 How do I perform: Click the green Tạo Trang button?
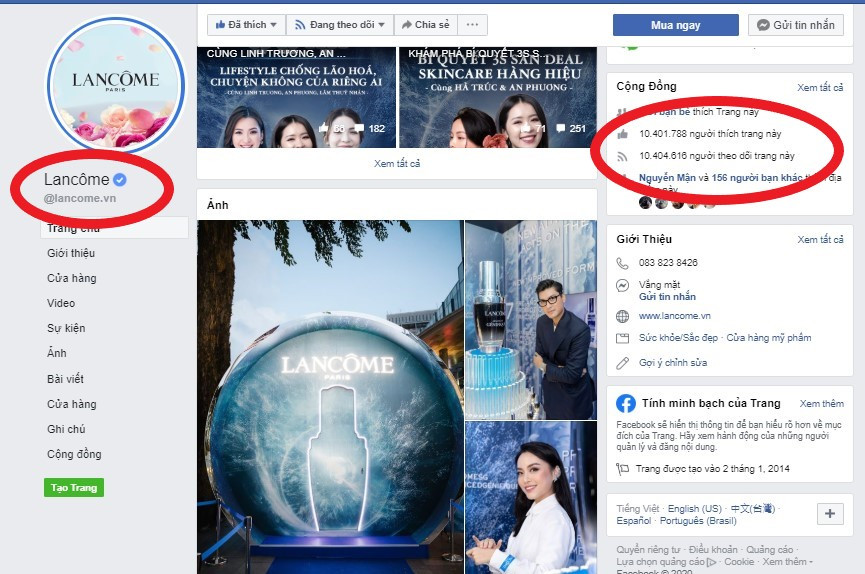point(74,488)
